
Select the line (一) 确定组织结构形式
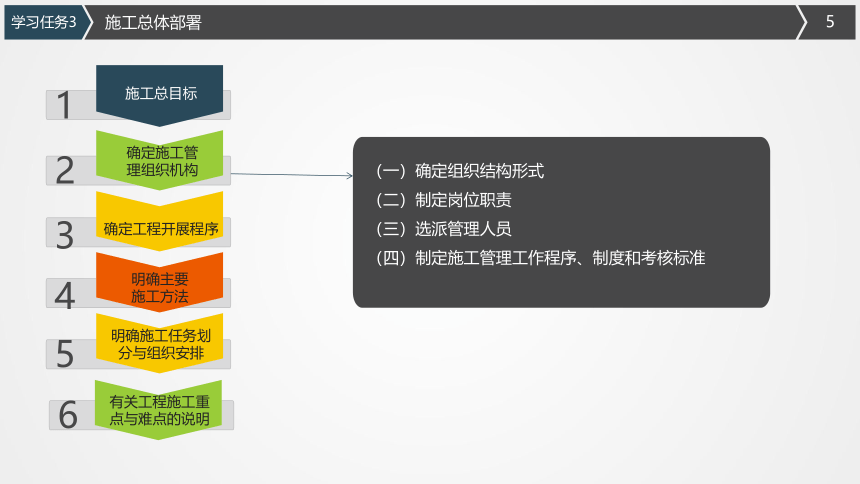tap(460, 171)
